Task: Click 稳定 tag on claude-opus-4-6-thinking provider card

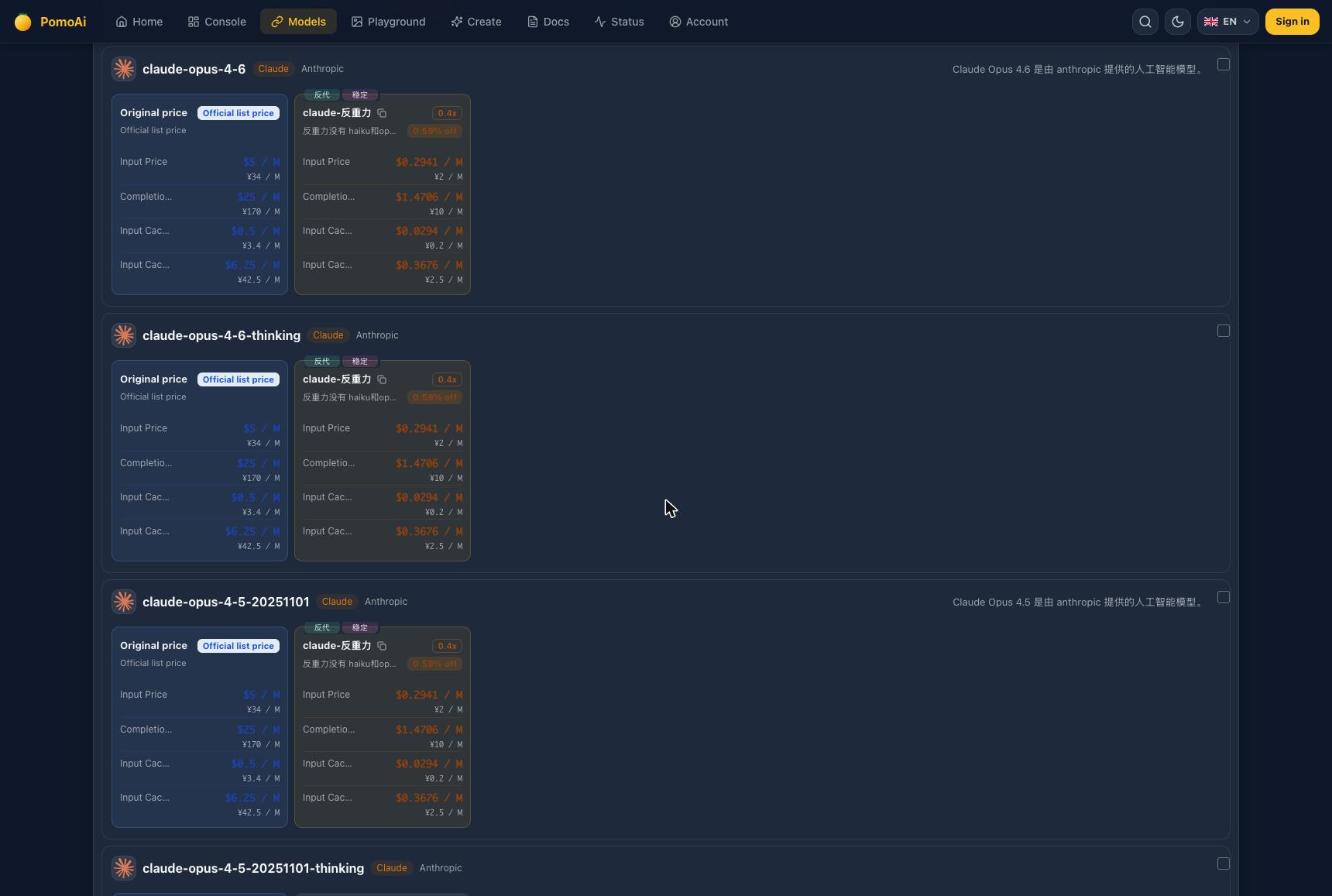Action: [x=359, y=361]
